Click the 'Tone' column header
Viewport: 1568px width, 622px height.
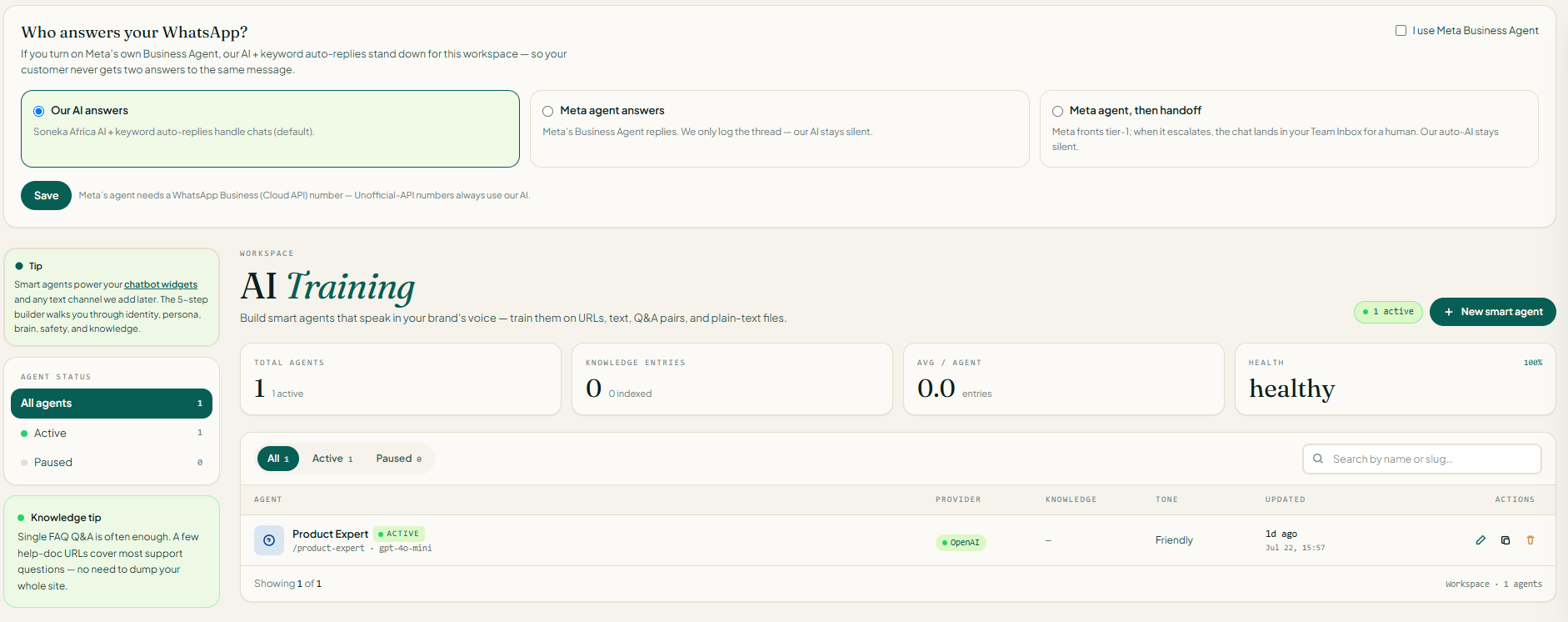point(1166,499)
